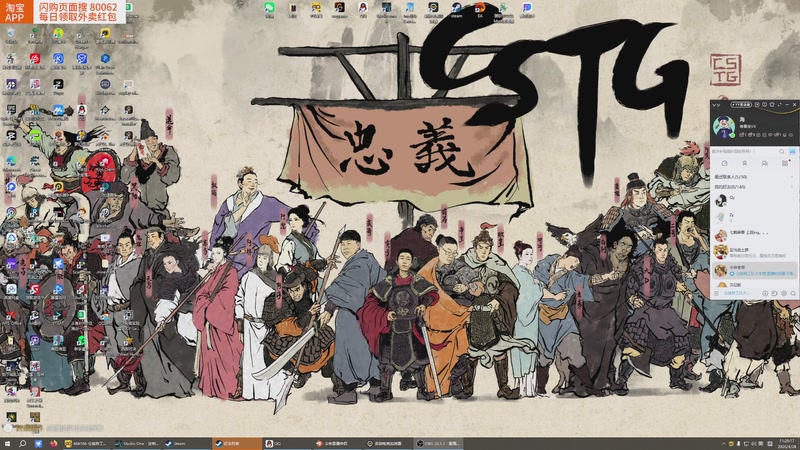Open the Windows Start menu
Image resolution: width=800 pixels, height=450 pixels.
tap(7, 444)
